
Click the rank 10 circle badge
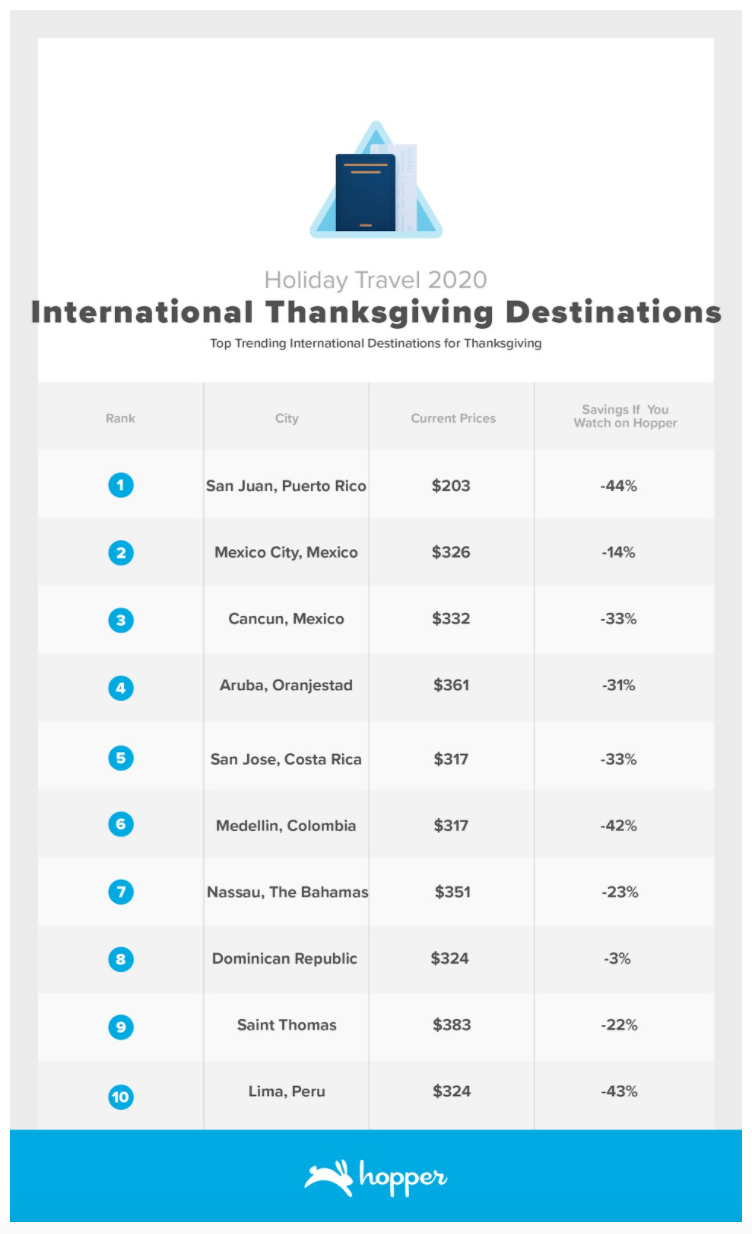click(121, 1097)
